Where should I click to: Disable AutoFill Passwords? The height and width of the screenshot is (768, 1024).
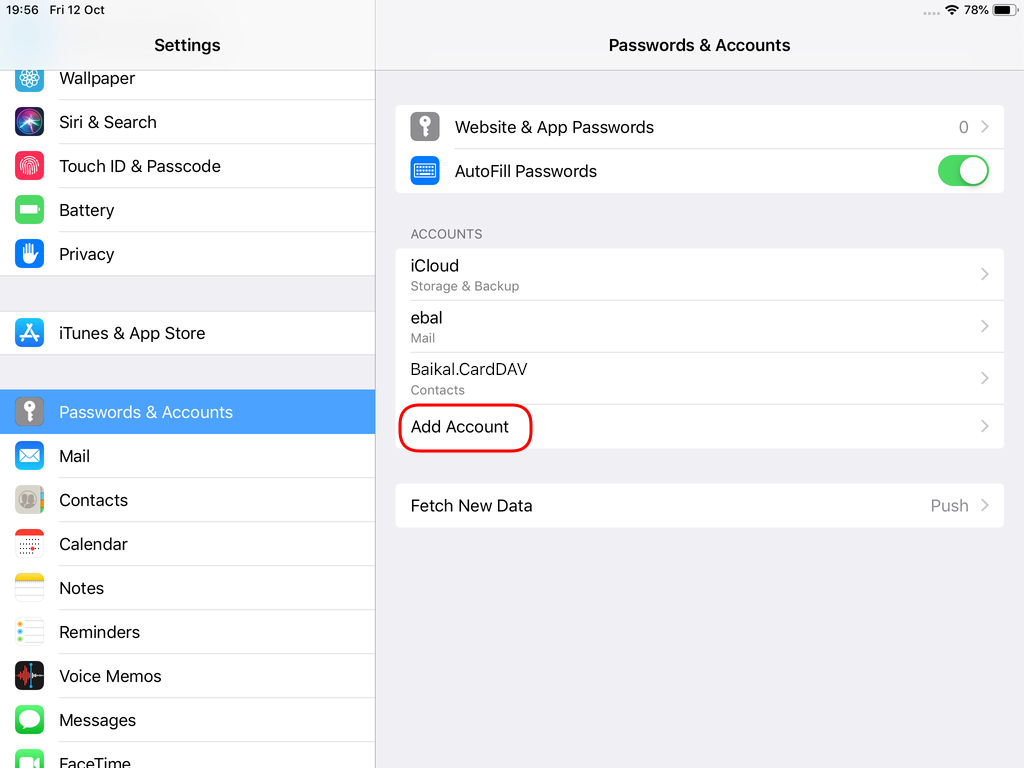(x=962, y=170)
